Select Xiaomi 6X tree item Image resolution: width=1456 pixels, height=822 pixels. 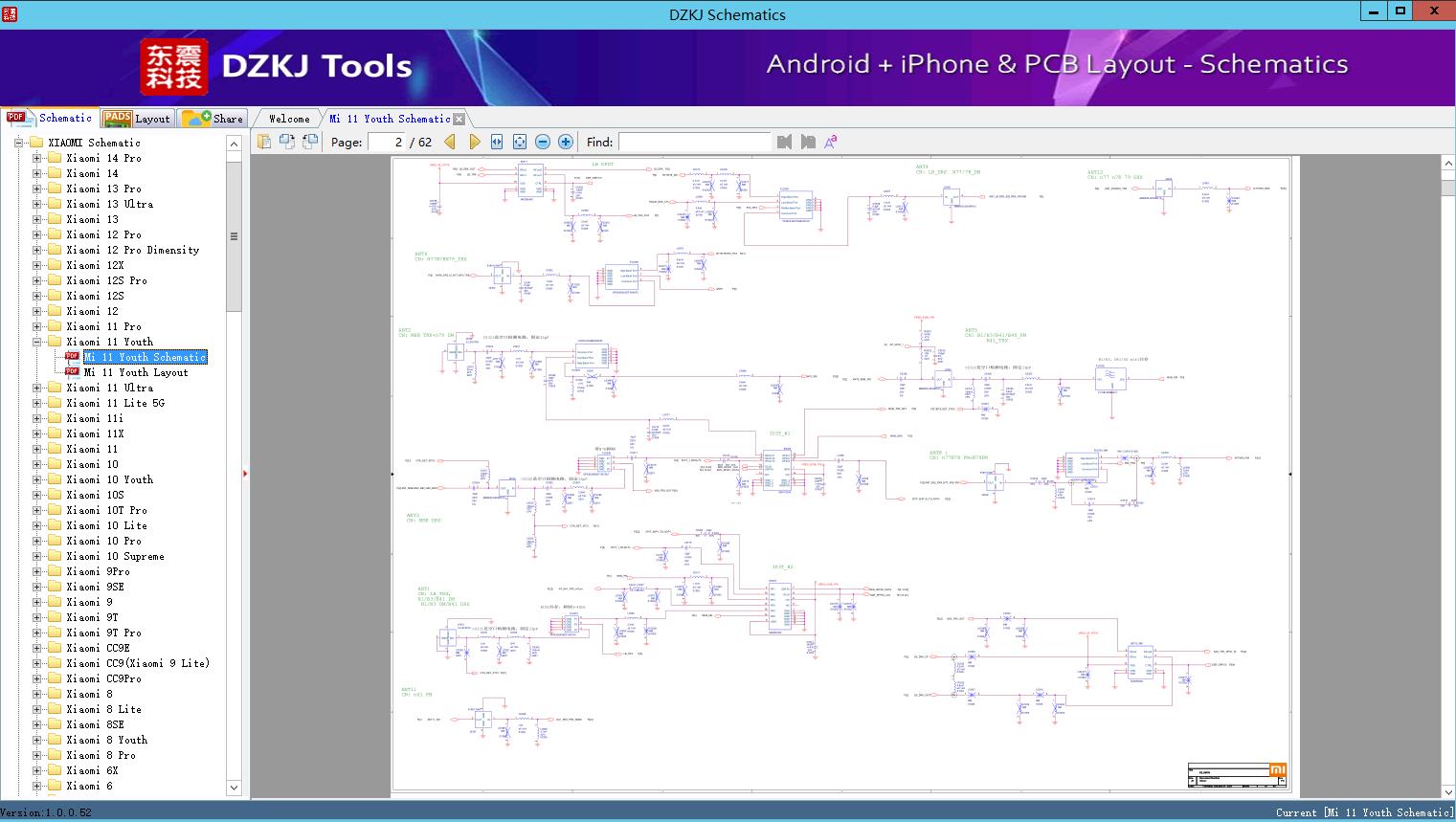click(92, 770)
